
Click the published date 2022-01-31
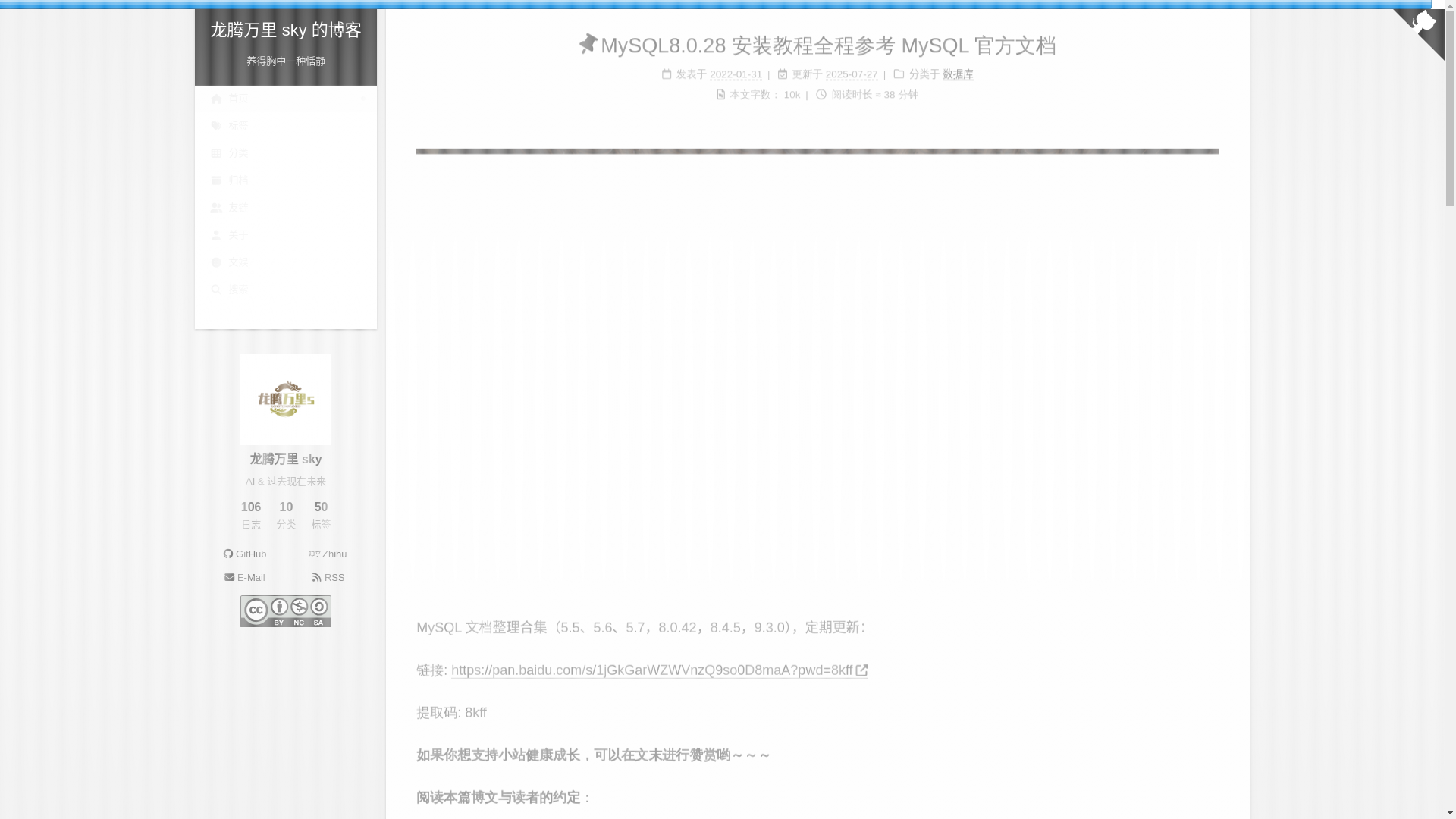(x=736, y=74)
